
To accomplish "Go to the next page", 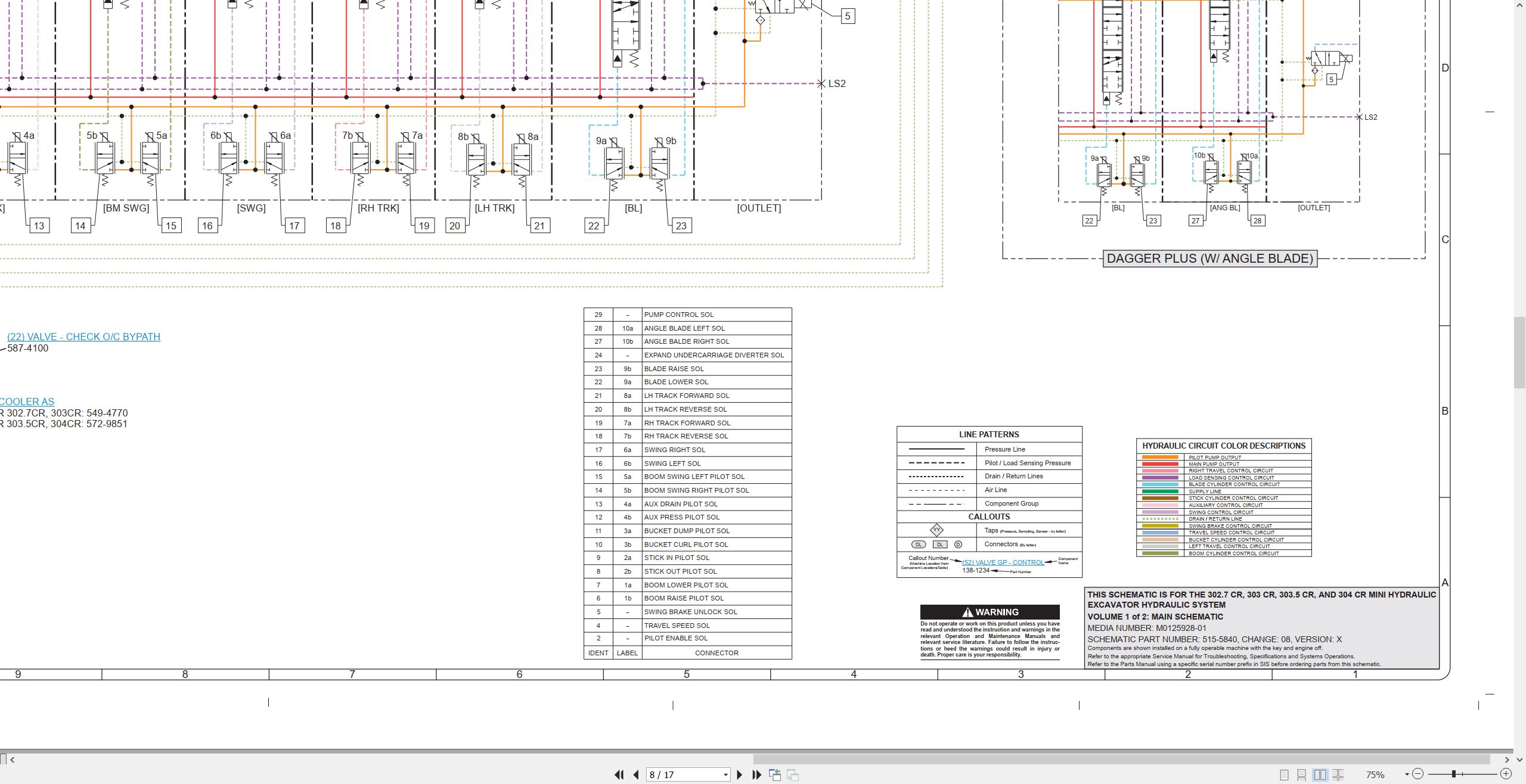I will coord(740,774).
